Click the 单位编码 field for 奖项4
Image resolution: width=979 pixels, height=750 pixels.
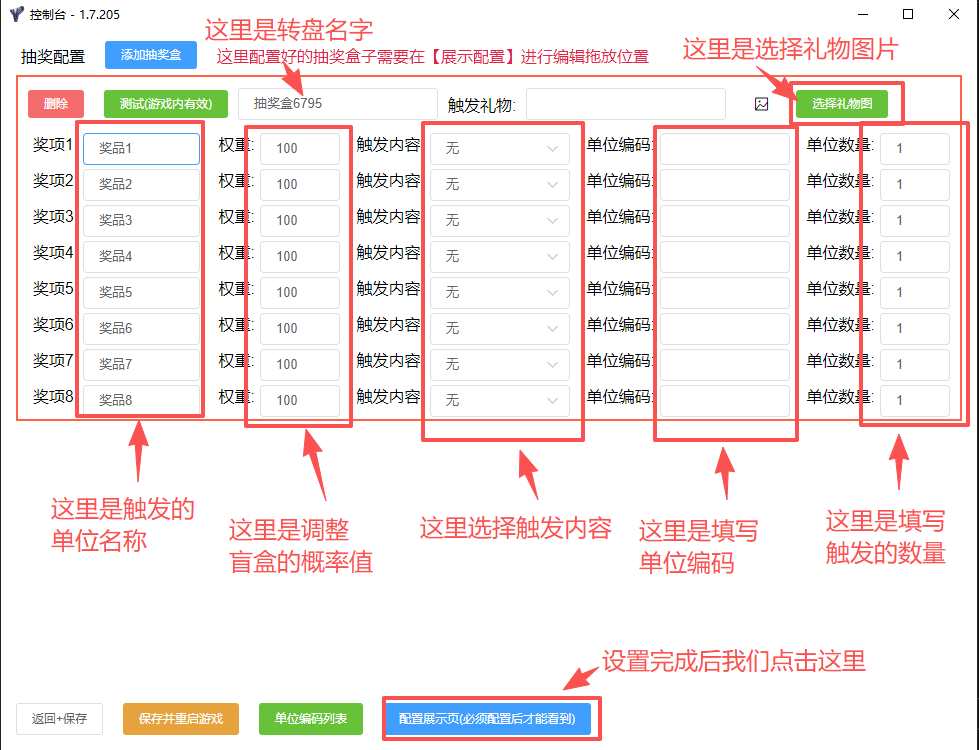point(725,256)
